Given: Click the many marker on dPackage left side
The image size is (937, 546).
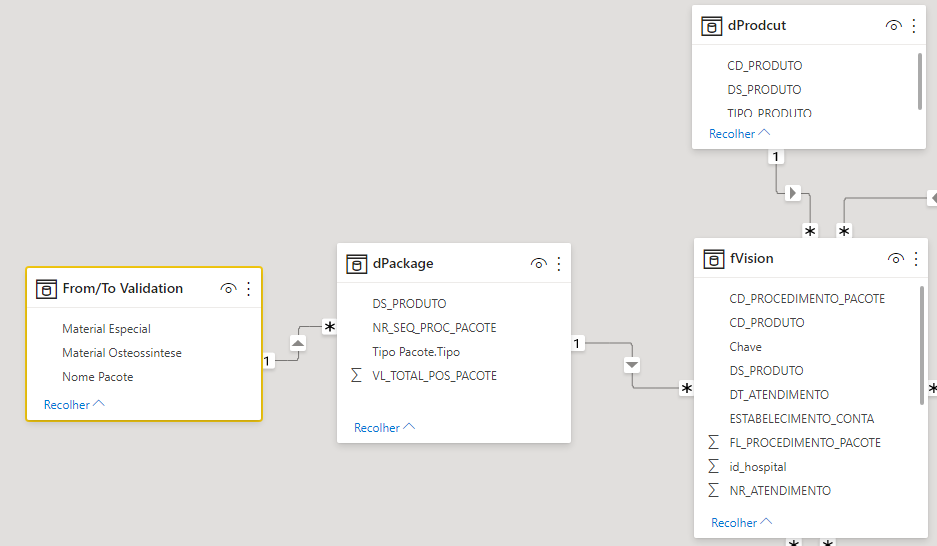Looking at the screenshot, I should coord(329,327).
